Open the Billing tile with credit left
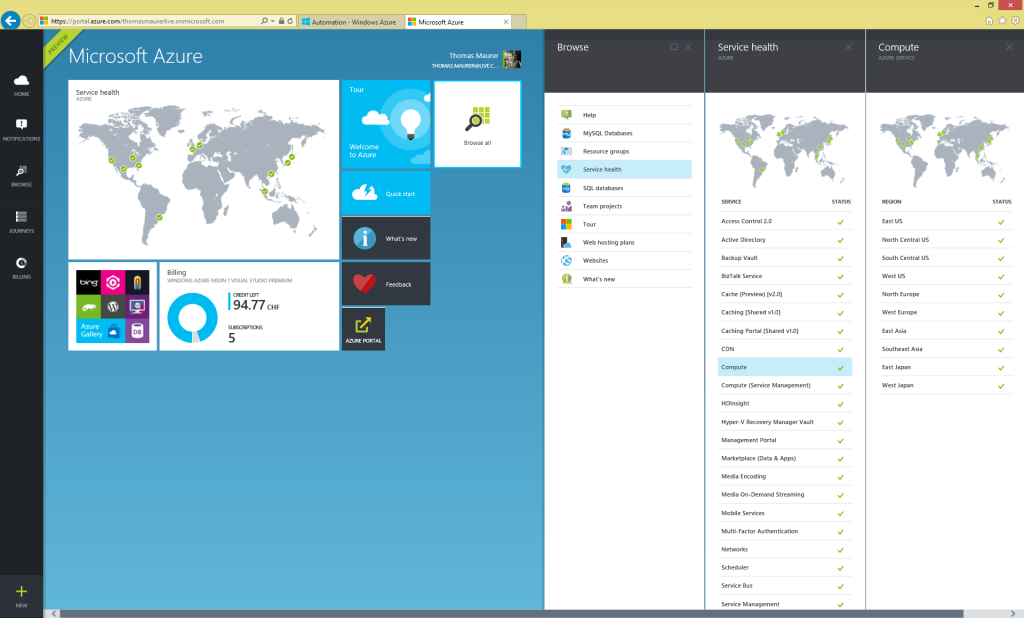The image size is (1024, 618). 249,306
